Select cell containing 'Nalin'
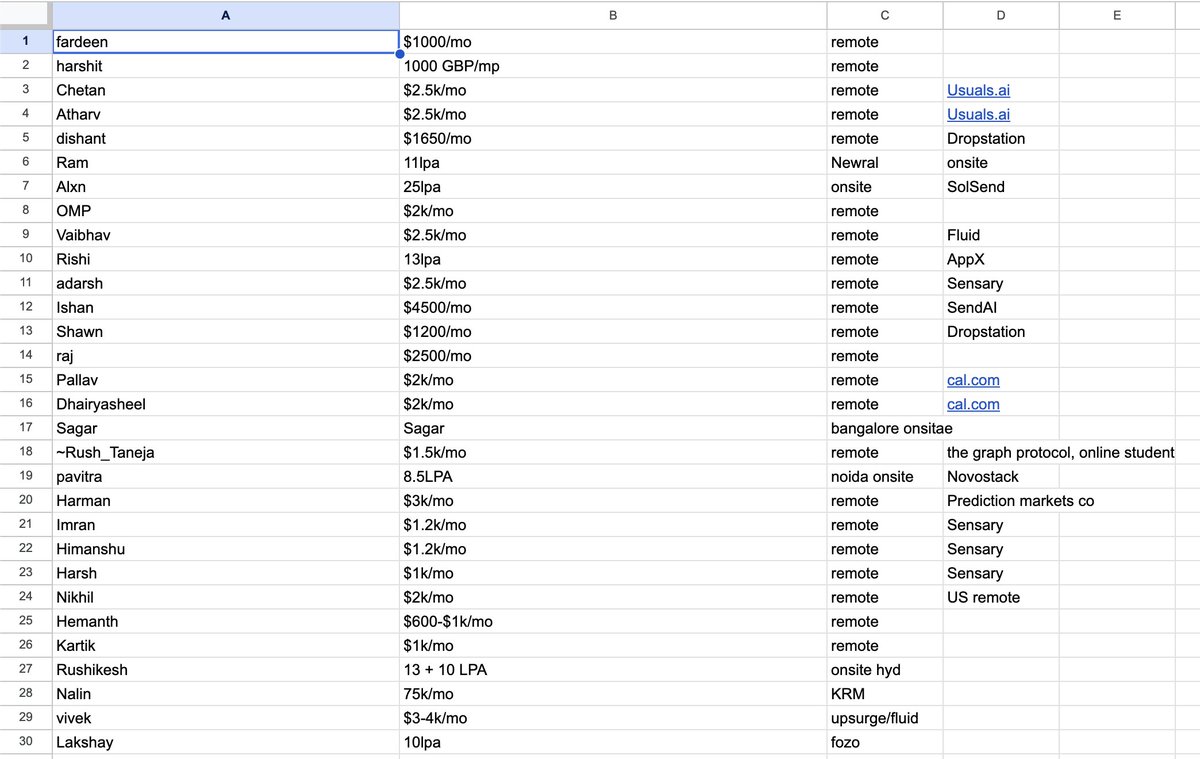Image resolution: width=1200 pixels, height=759 pixels. [x=225, y=694]
